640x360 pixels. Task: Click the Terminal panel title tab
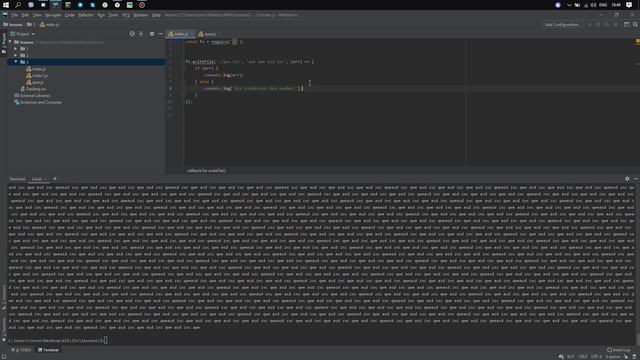(x=17, y=179)
